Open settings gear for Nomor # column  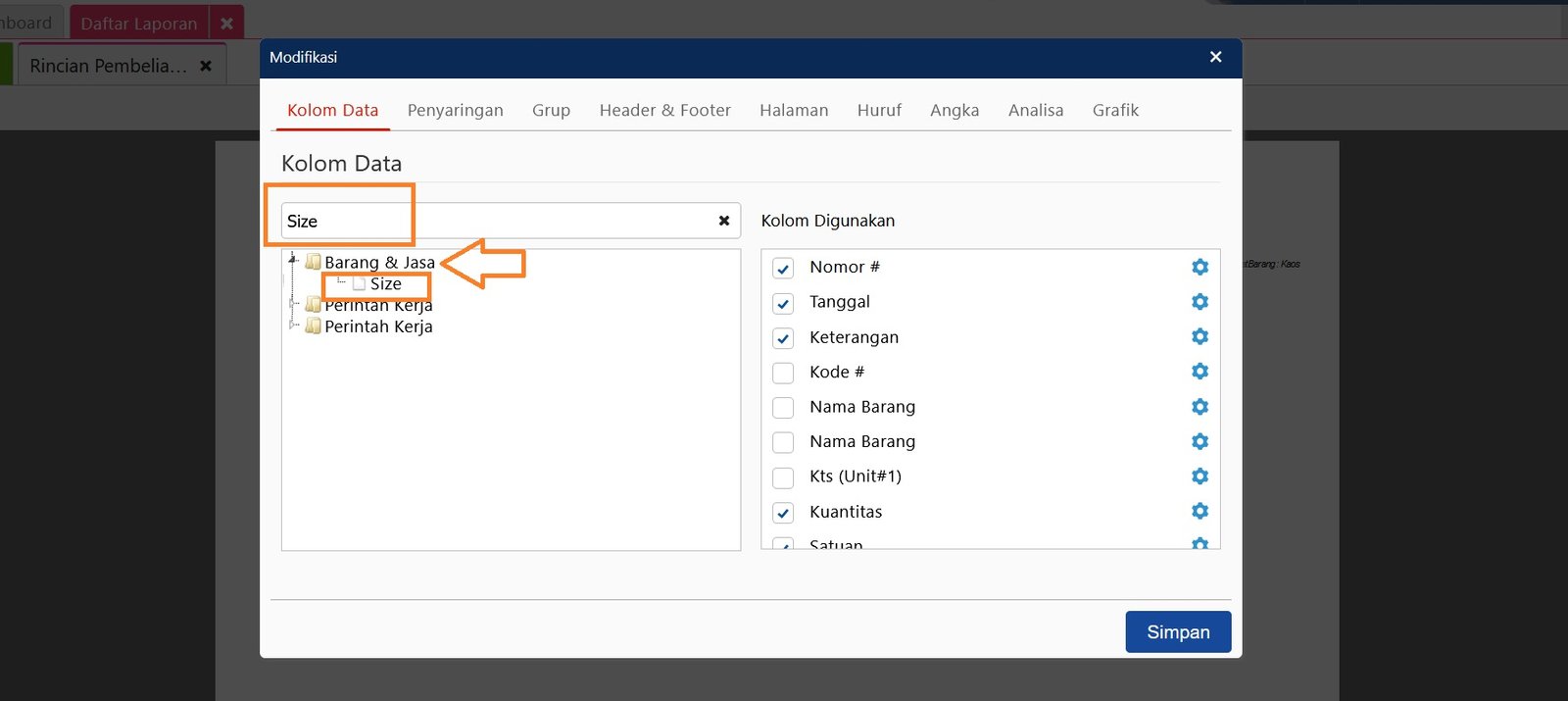[1200, 267]
